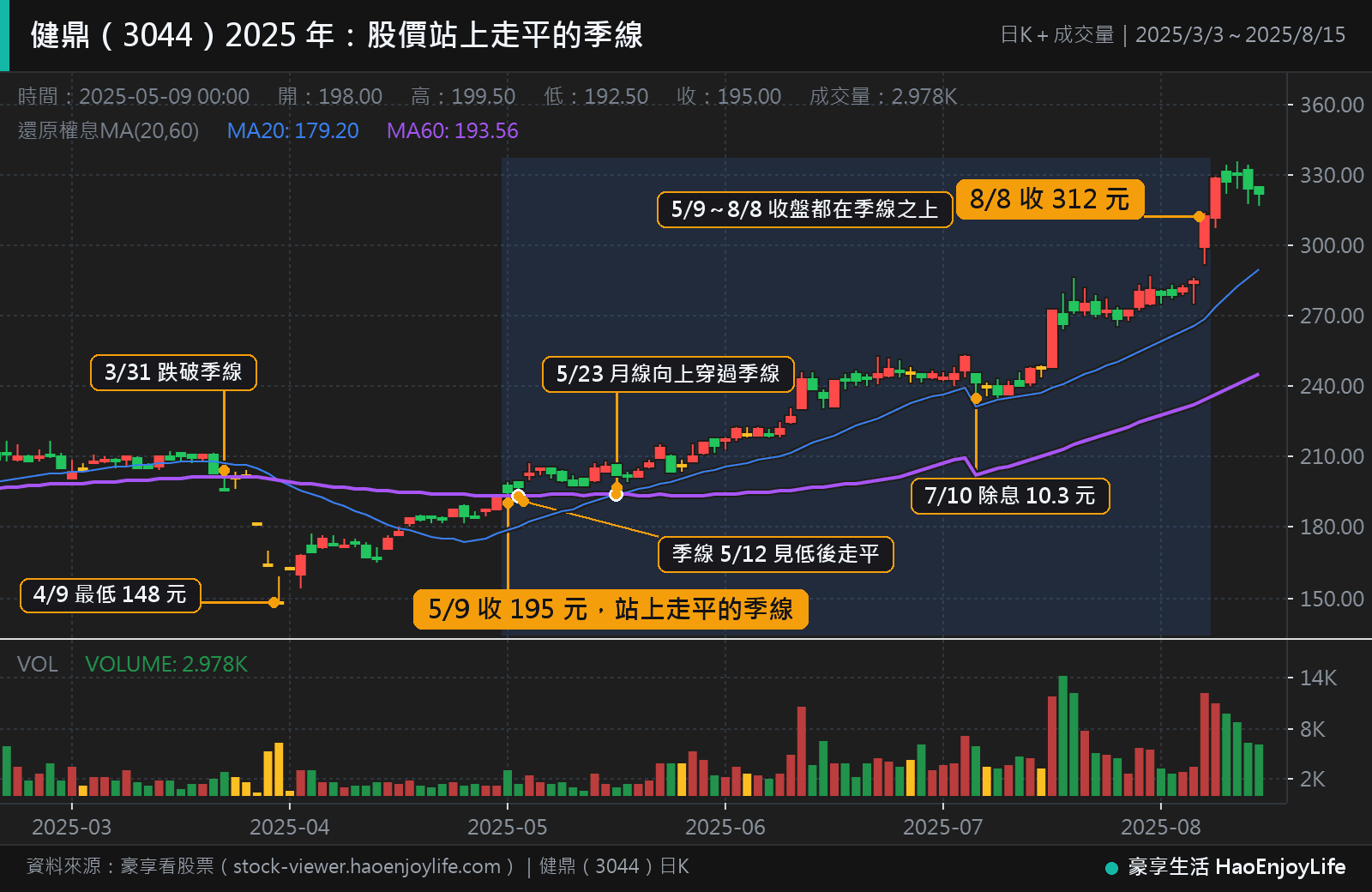Image resolution: width=1372 pixels, height=892 pixels.
Task: Click the orange marker dot at 7/10 ex-dividend
Action: click(x=976, y=399)
